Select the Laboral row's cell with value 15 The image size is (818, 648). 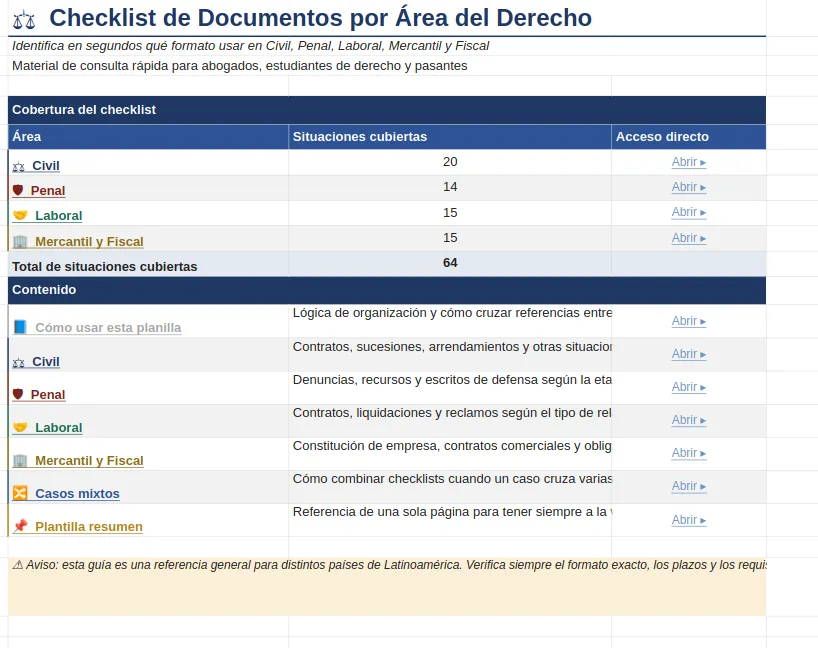click(x=450, y=213)
